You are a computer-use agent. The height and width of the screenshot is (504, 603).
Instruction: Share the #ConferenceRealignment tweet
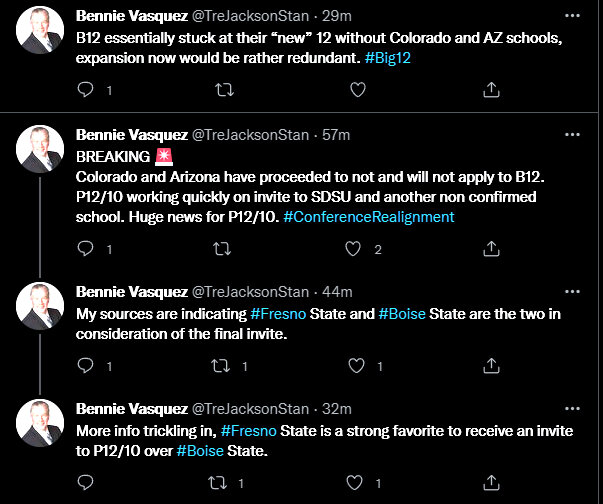(x=491, y=249)
